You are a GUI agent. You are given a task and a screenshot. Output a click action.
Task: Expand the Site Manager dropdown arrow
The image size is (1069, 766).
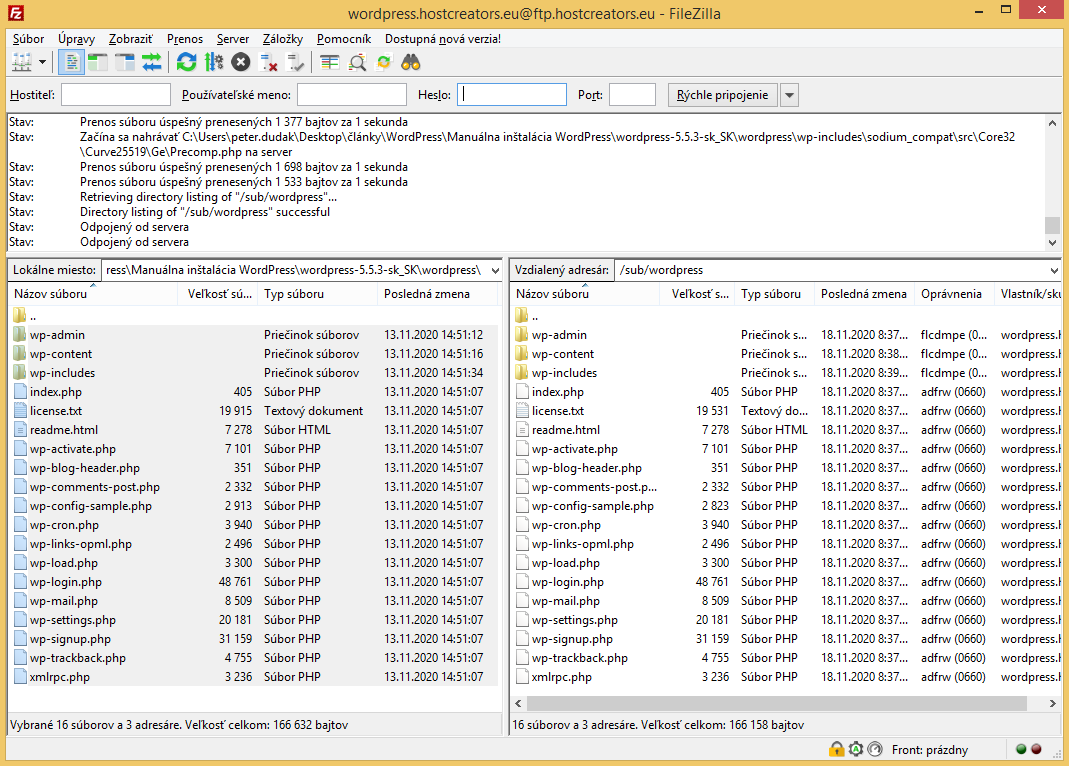coord(42,63)
